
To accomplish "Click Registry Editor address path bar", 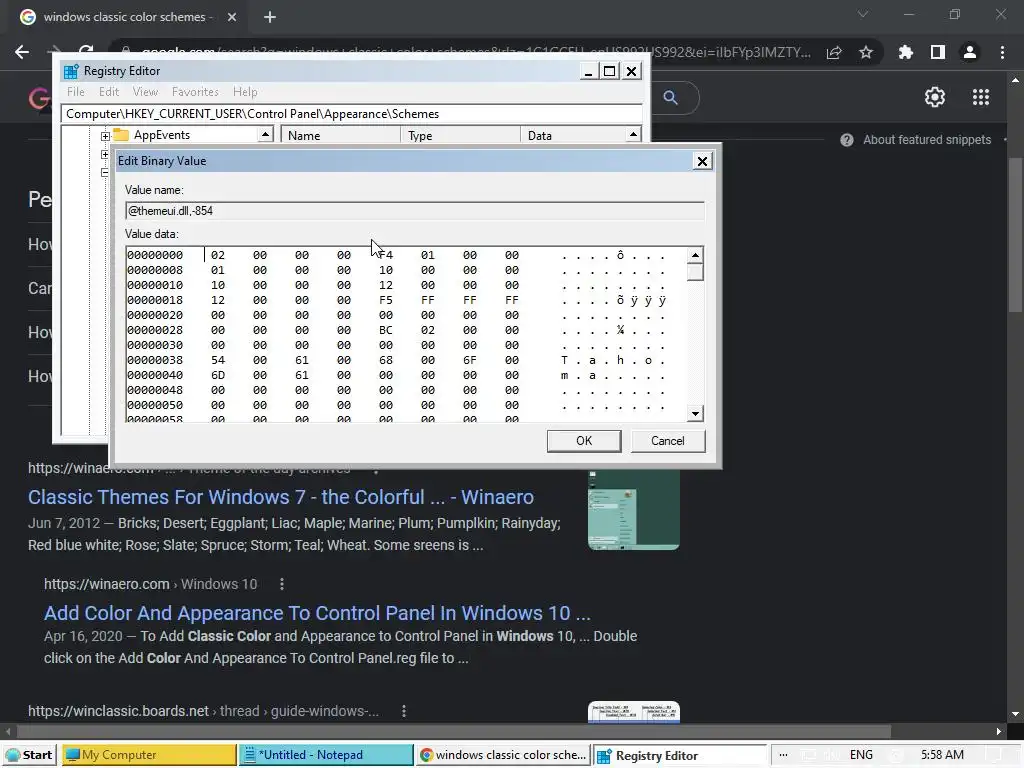I will click(351, 114).
